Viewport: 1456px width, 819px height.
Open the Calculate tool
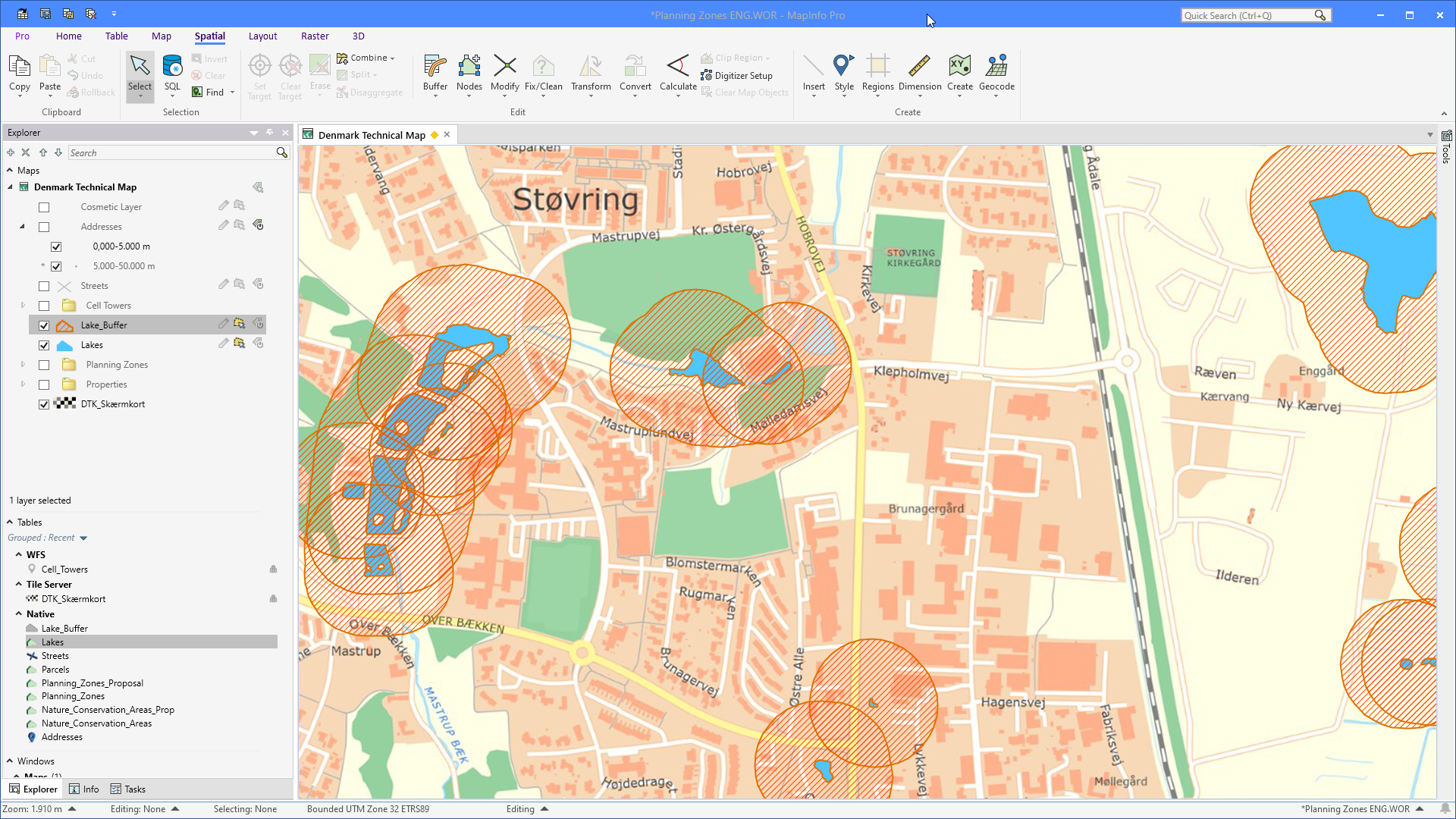pyautogui.click(x=678, y=74)
